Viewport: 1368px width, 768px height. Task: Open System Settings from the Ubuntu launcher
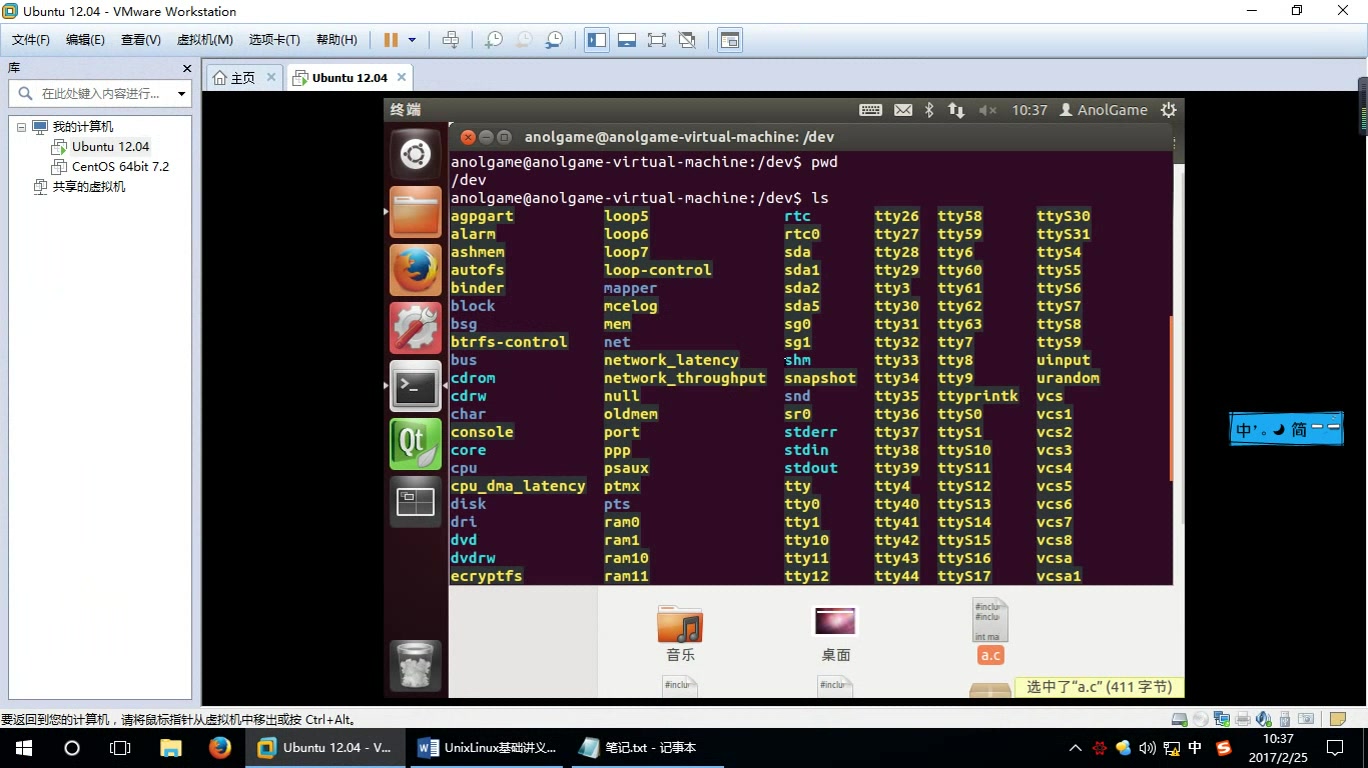pyautogui.click(x=415, y=328)
